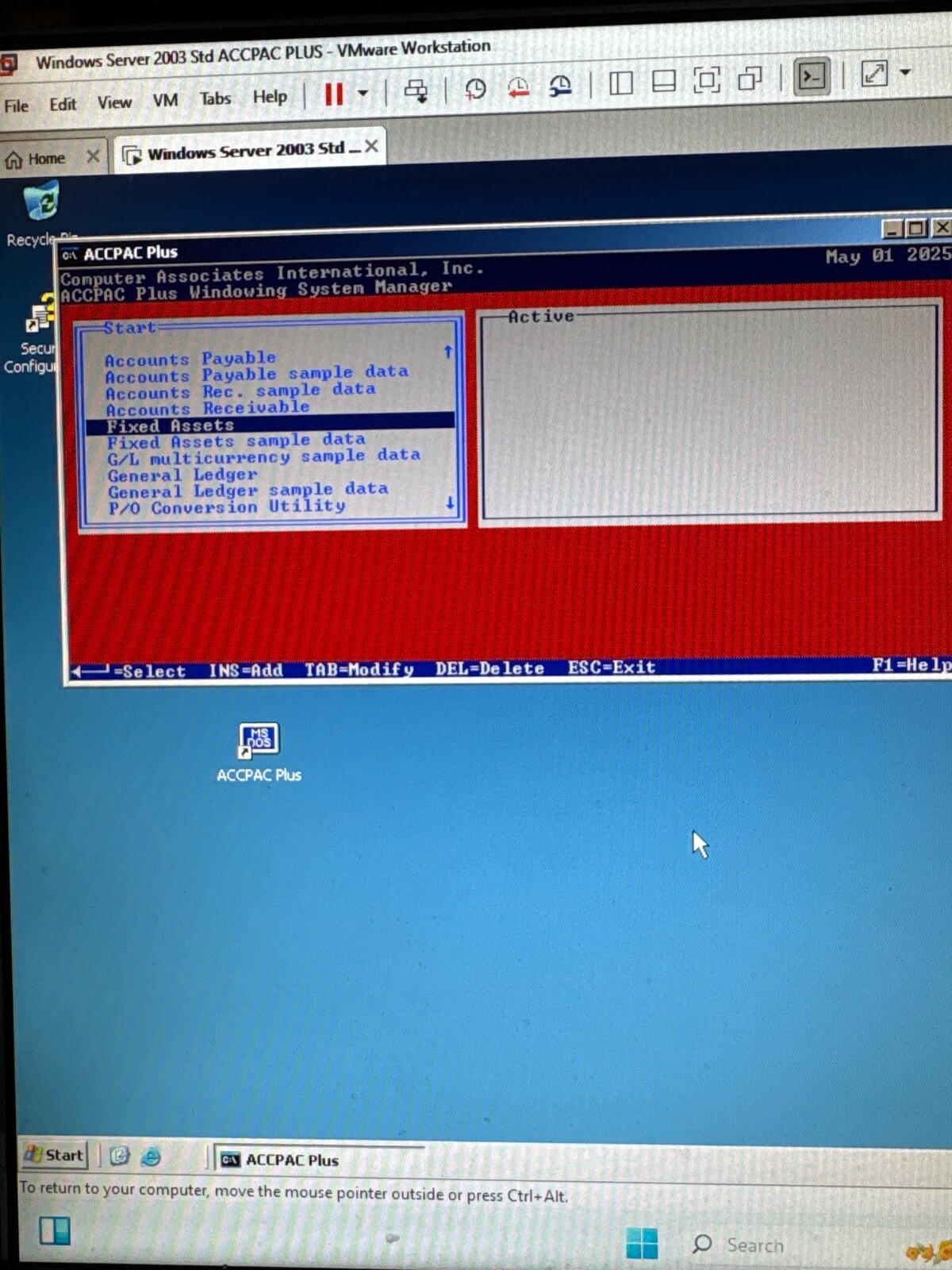Select the highlighted Fixed Assets entry
Screen dimensions: 952x1270
tap(270, 425)
